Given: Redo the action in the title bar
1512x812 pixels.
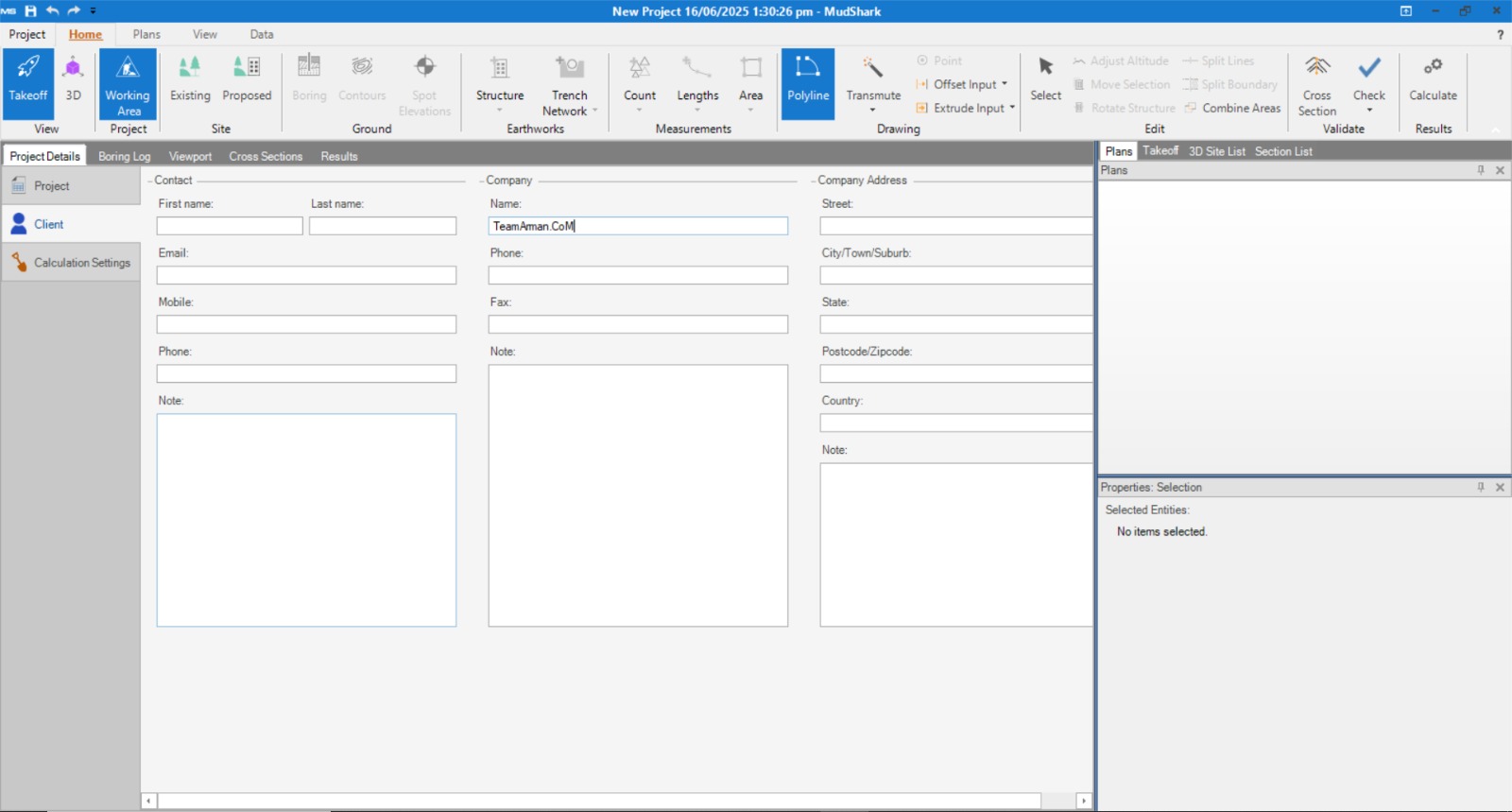Looking at the screenshot, I should [x=74, y=10].
